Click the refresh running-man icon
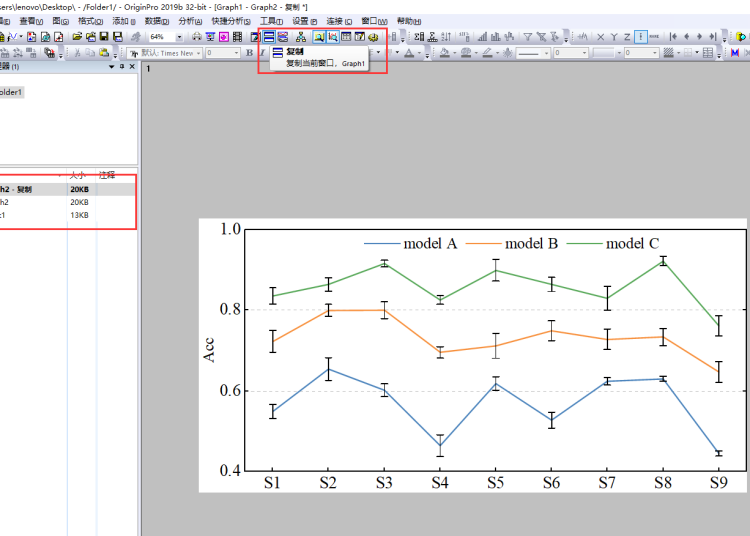 click(136, 37)
